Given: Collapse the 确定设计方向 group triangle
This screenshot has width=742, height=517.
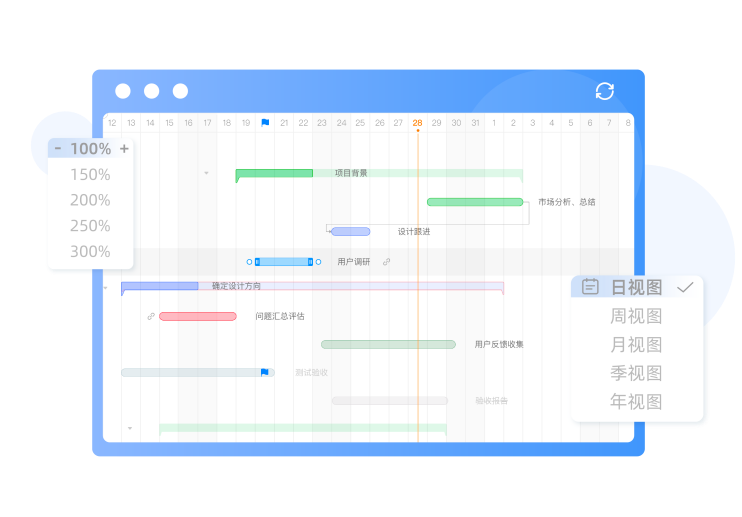Looking at the screenshot, I should click(x=106, y=288).
